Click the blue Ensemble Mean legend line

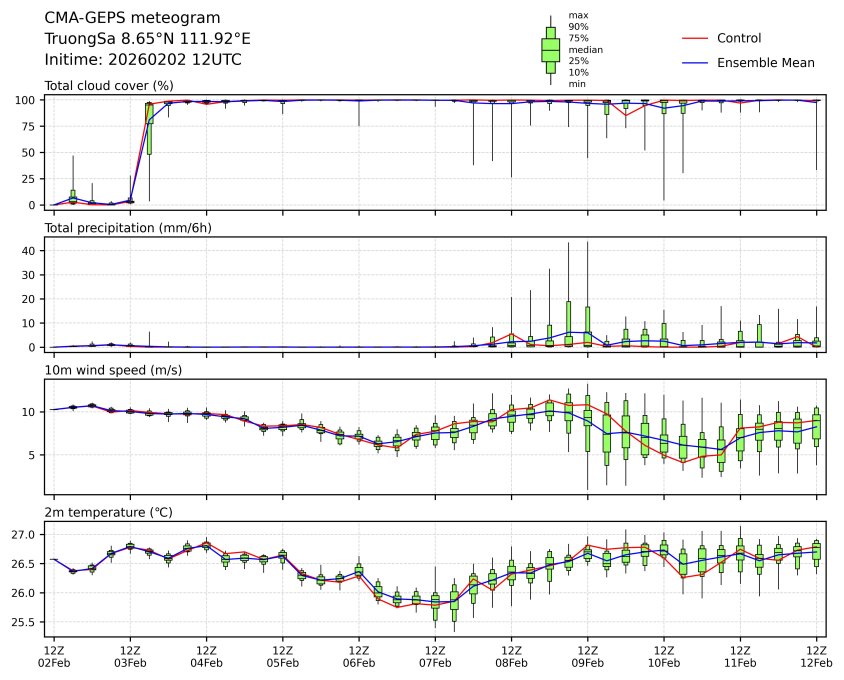point(694,63)
